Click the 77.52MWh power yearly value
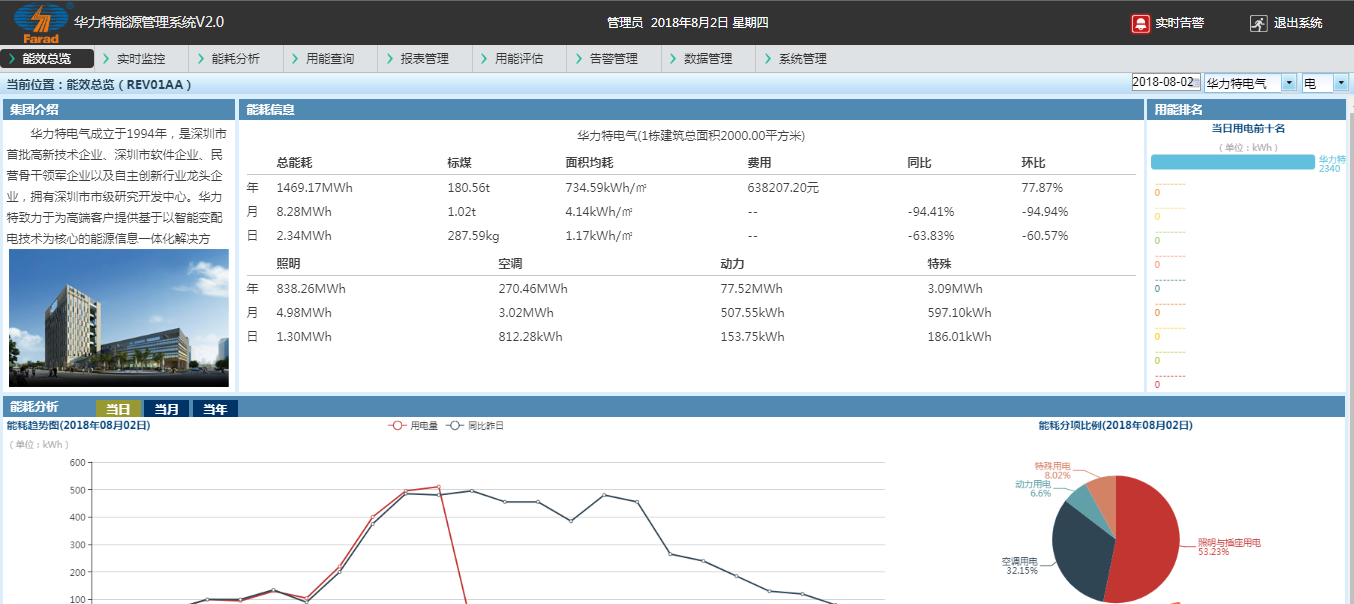Screen dimensions: 1354x604 point(752,288)
